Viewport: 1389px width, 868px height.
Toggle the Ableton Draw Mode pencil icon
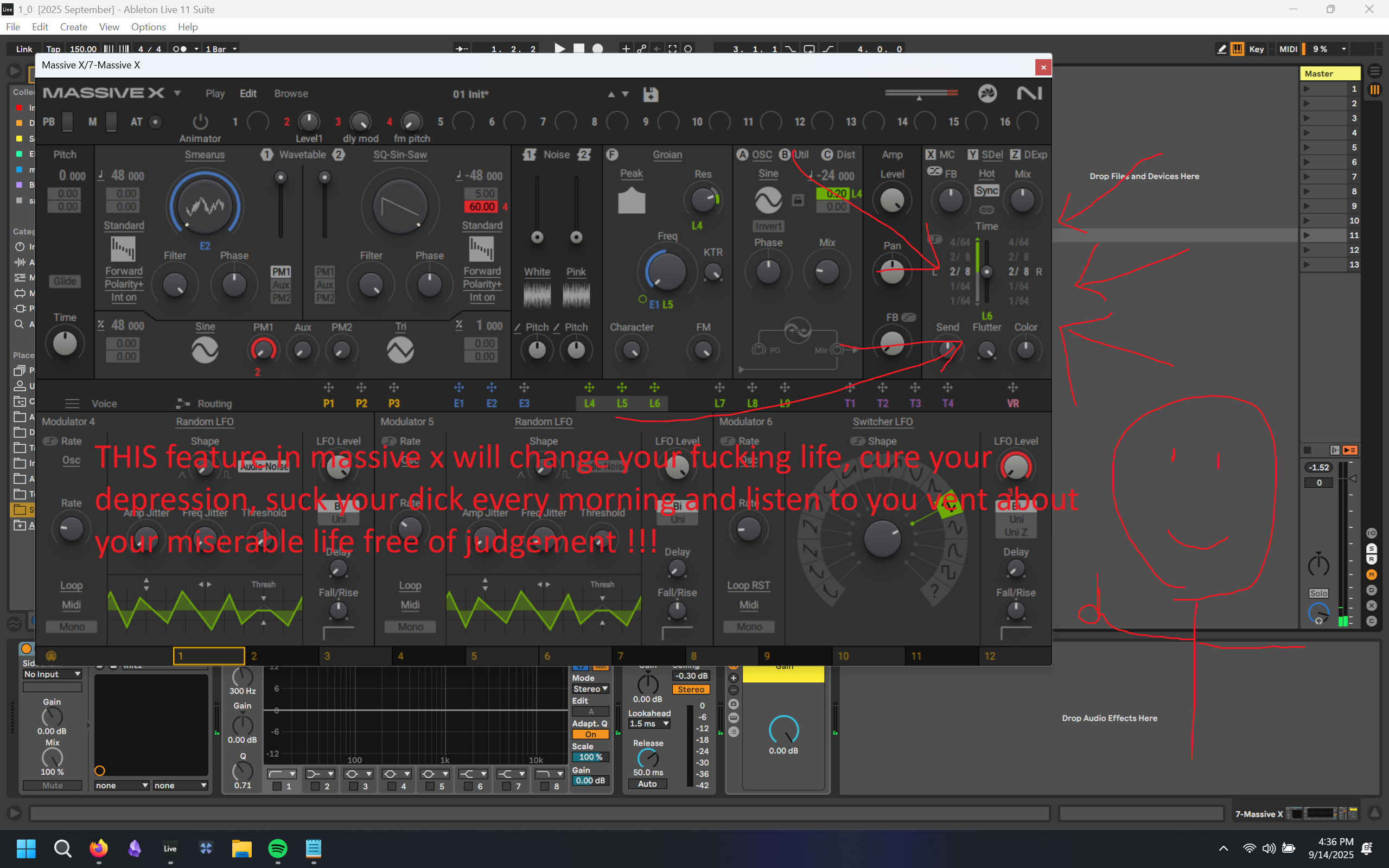click(x=1222, y=49)
